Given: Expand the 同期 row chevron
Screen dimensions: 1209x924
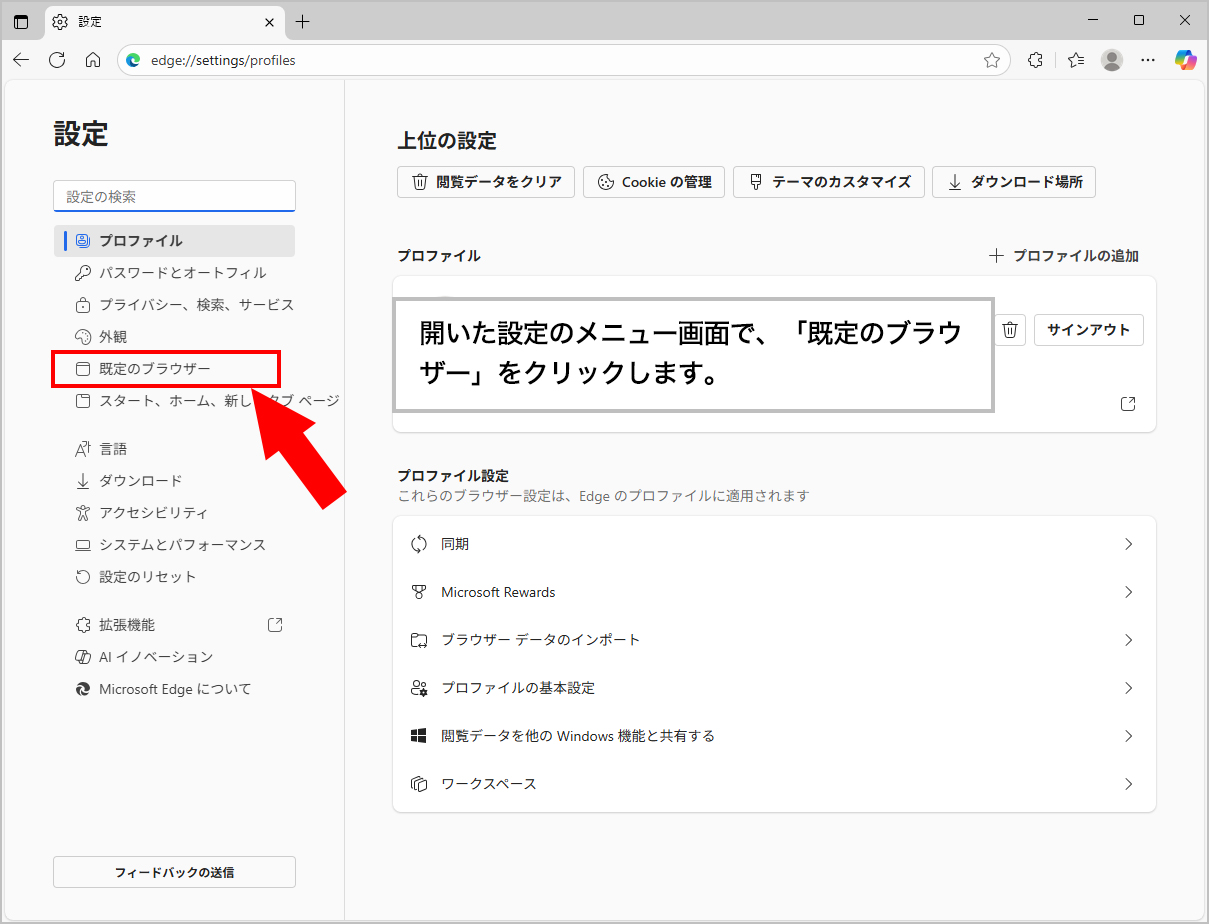Looking at the screenshot, I should (1128, 544).
